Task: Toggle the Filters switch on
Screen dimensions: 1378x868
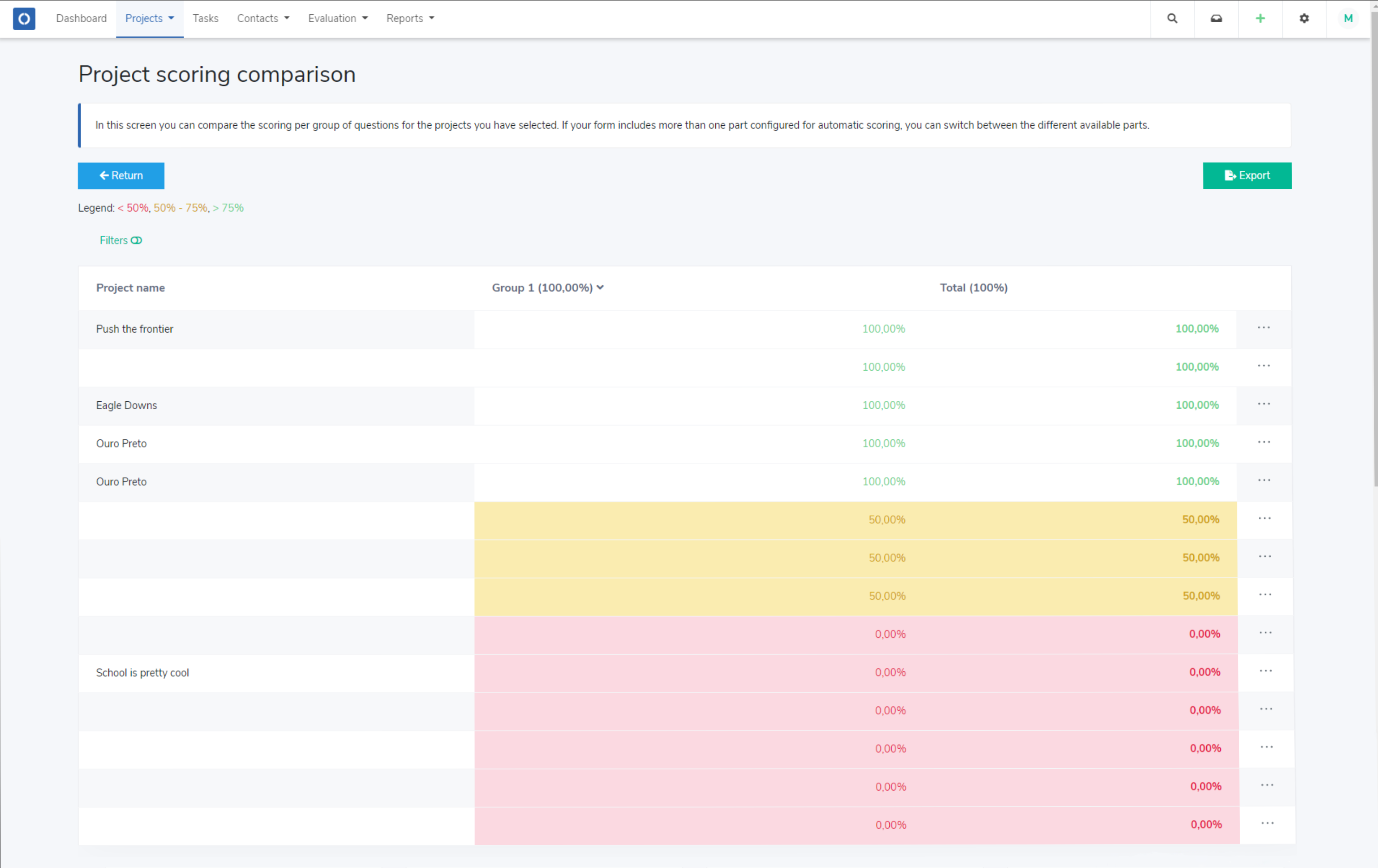Action: click(139, 240)
